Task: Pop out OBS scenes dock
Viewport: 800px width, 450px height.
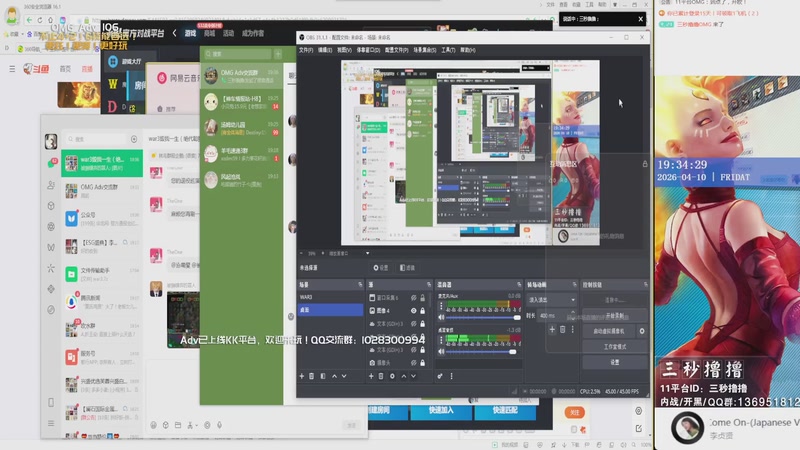Action: click(x=360, y=285)
